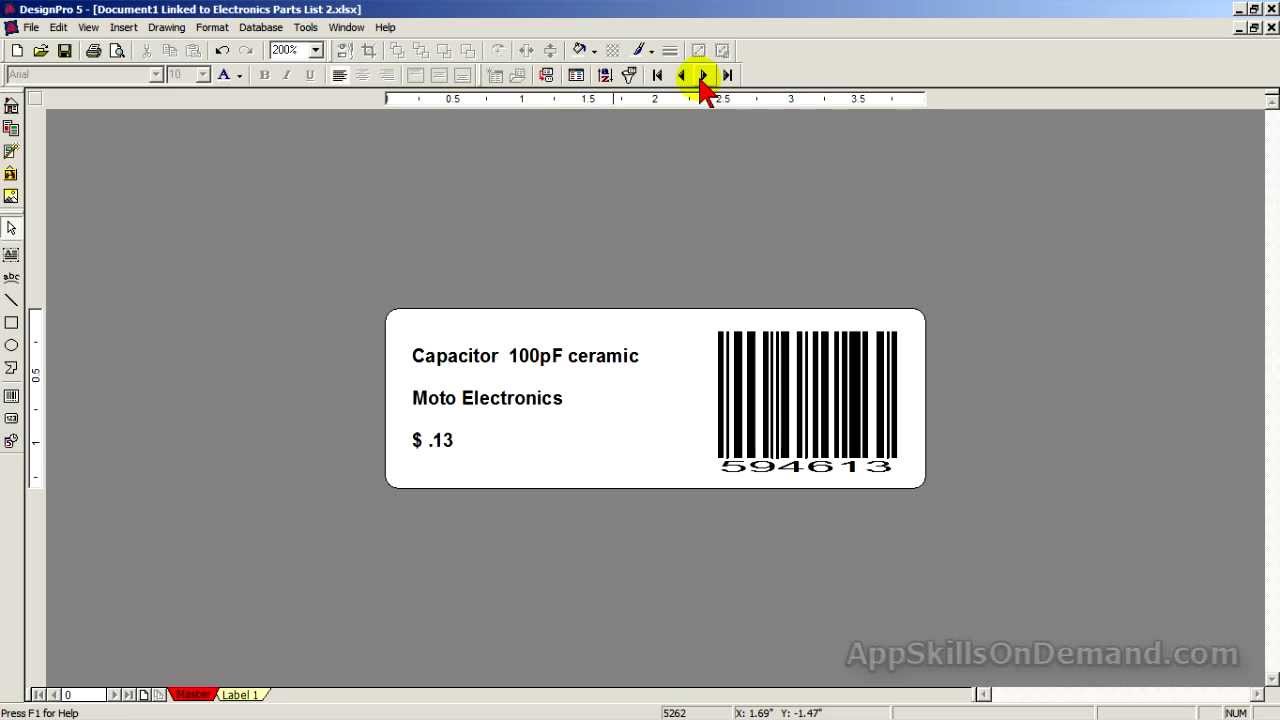Save the document with the floppy disk icon
Viewport: 1280px width, 720px height.
[65, 50]
